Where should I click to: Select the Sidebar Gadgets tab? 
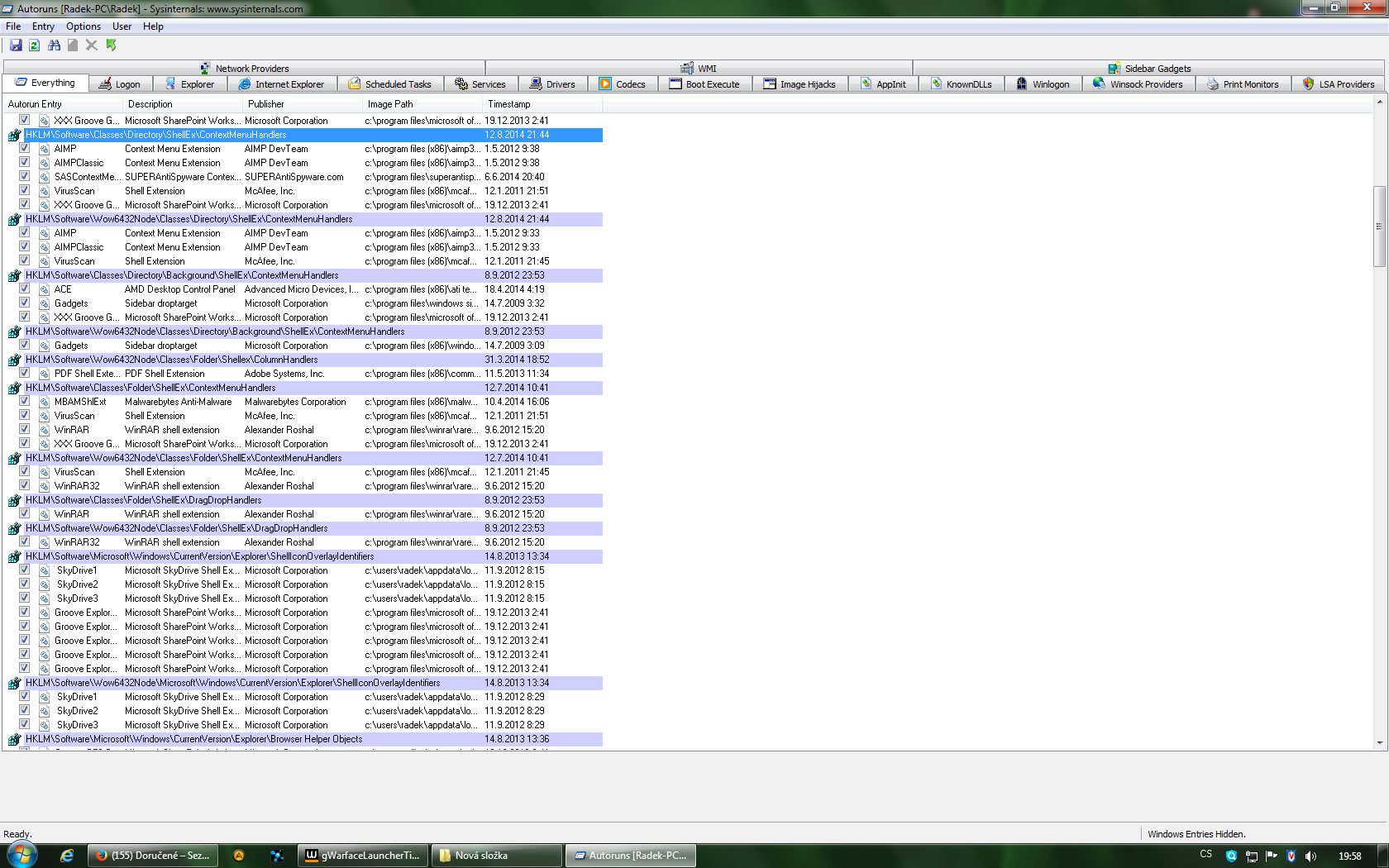(1149, 69)
